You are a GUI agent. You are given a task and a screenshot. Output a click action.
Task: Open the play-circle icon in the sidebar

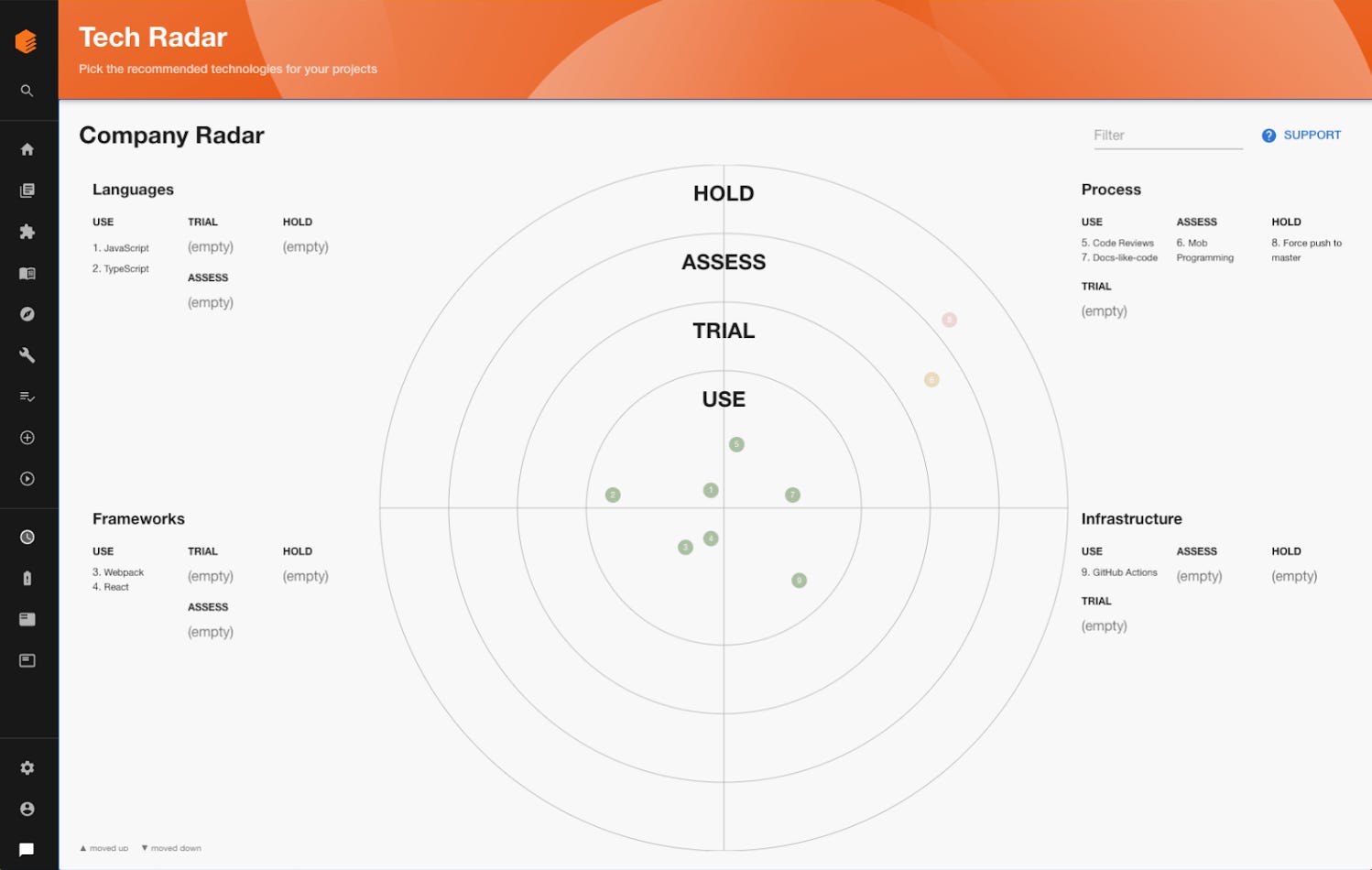point(27,478)
